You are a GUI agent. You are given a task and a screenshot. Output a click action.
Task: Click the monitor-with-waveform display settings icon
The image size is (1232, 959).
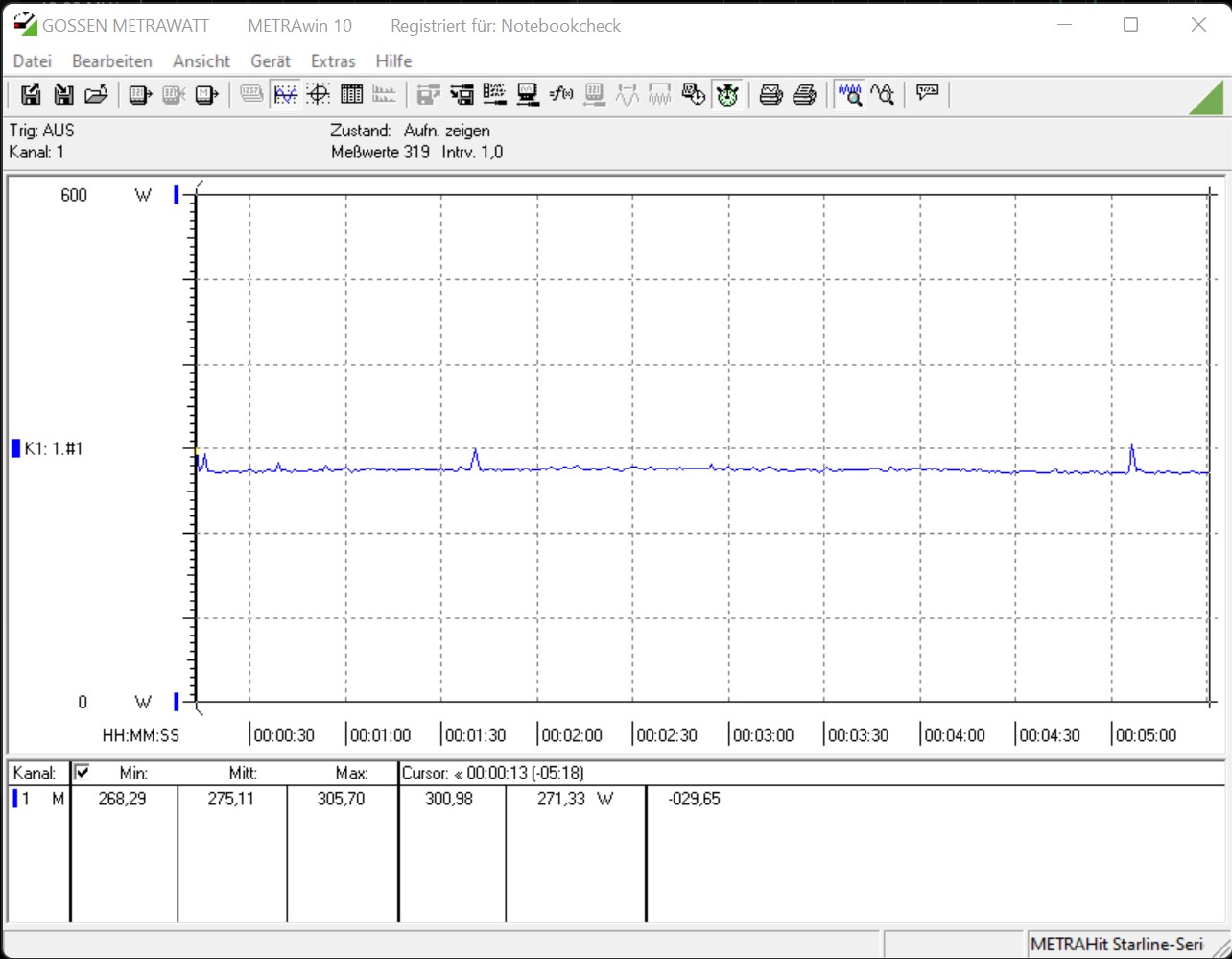527,94
